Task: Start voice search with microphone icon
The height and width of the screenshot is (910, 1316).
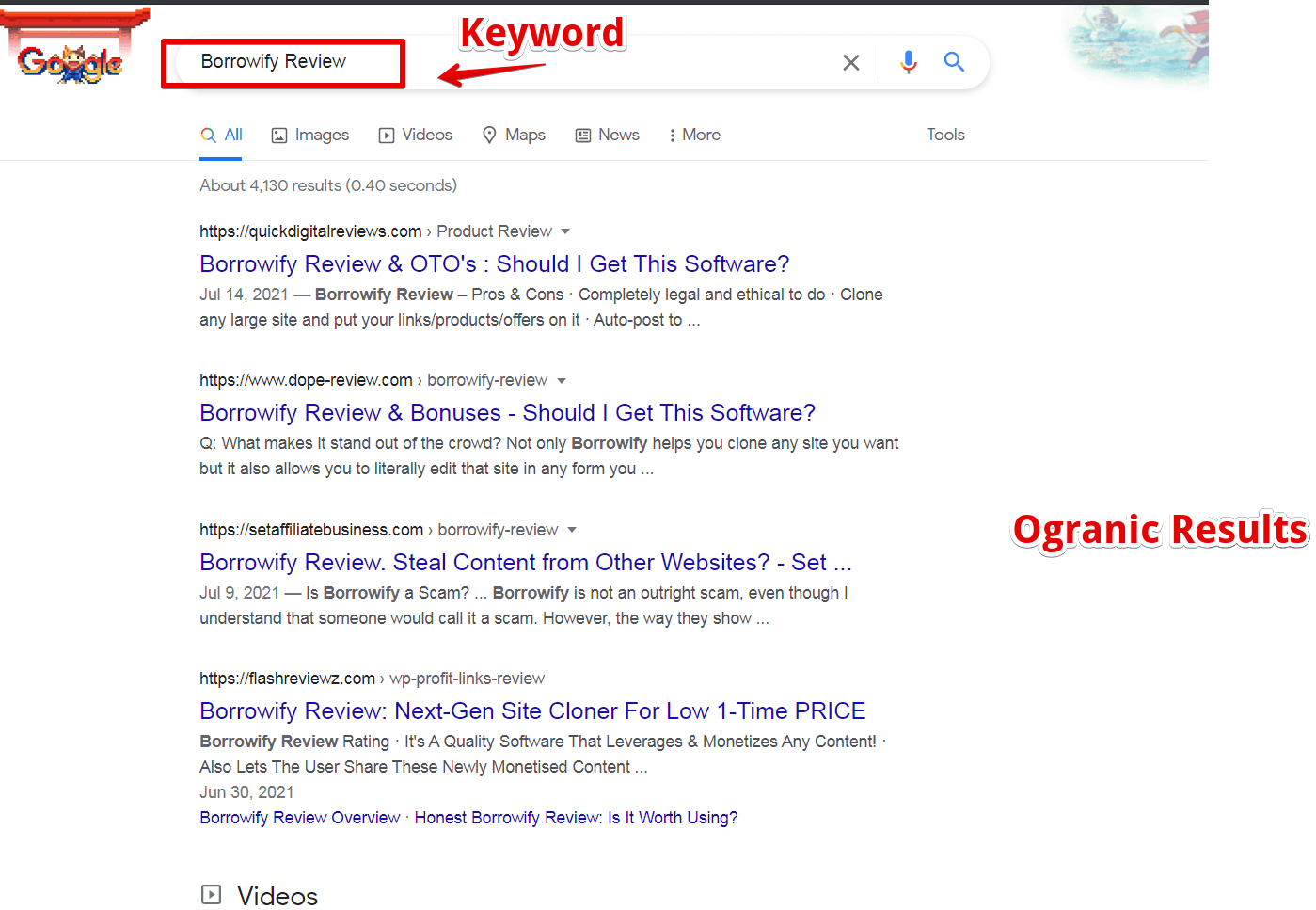Action: pos(908,62)
